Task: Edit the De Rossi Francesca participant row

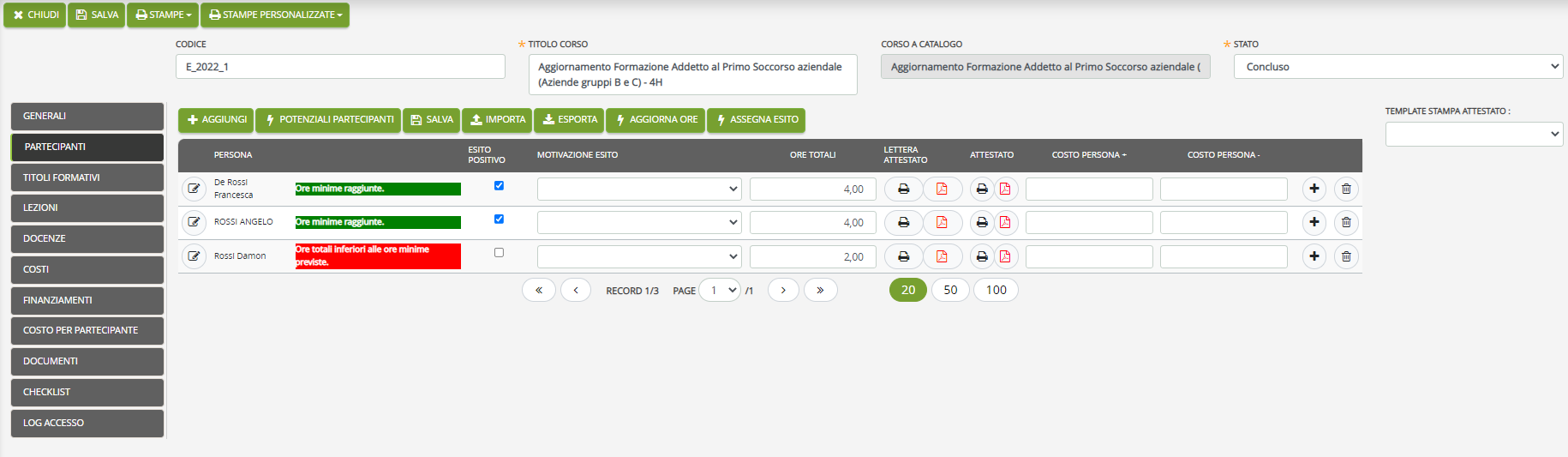Action: coord(195,189)
